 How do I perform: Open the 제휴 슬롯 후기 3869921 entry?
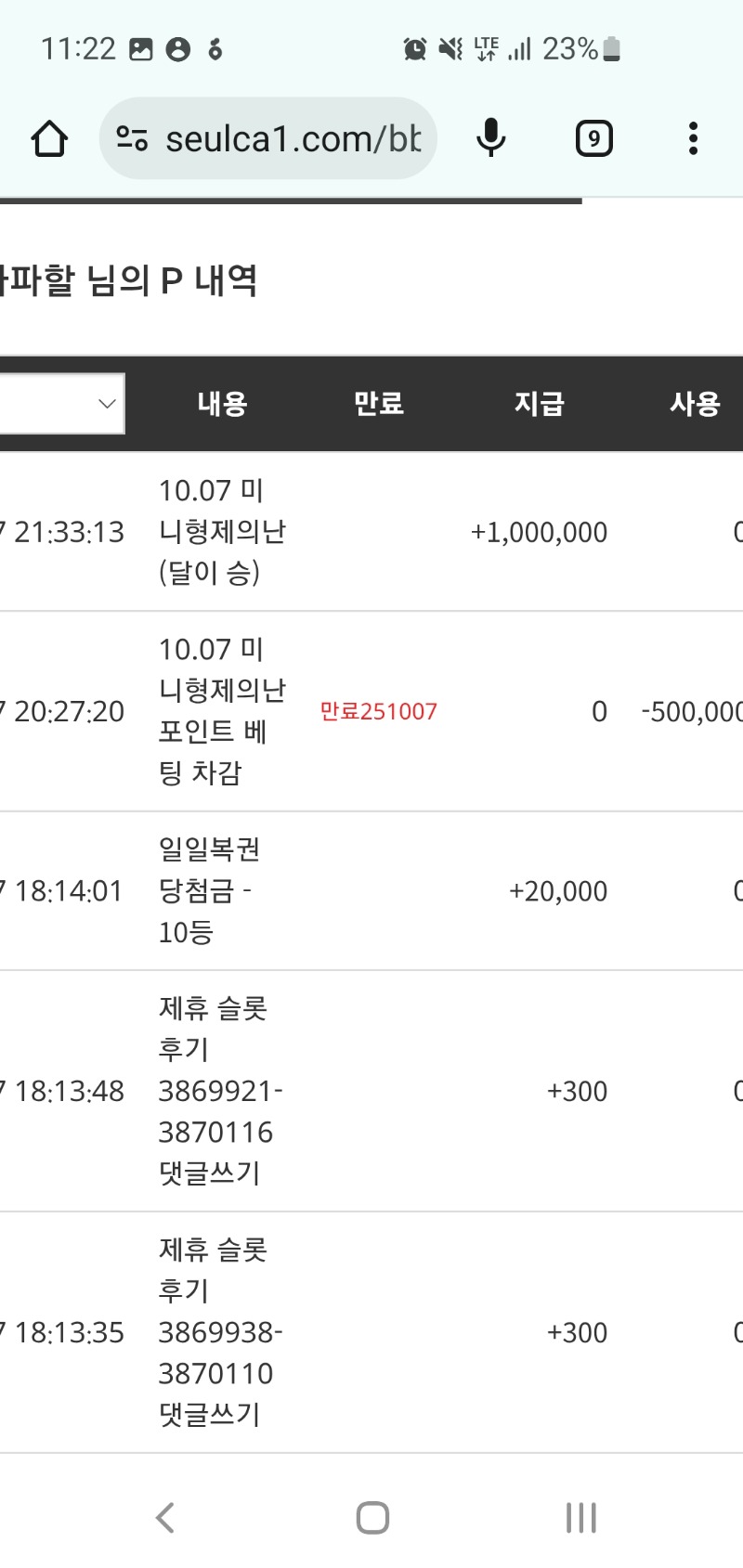(x=220, y=1091)
